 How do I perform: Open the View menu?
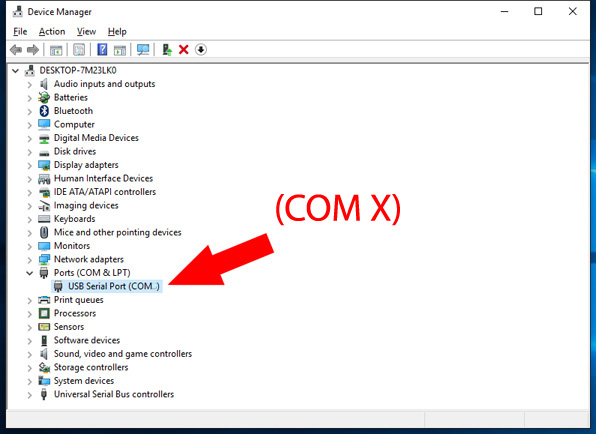point(86,32)
